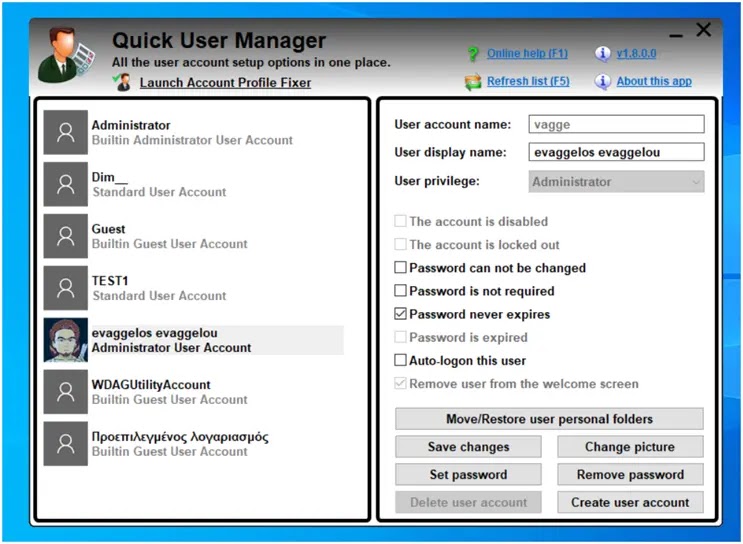Enable 'Password can not be changed'
Viewport: 743px width, 544px height.
coord(400,268)
